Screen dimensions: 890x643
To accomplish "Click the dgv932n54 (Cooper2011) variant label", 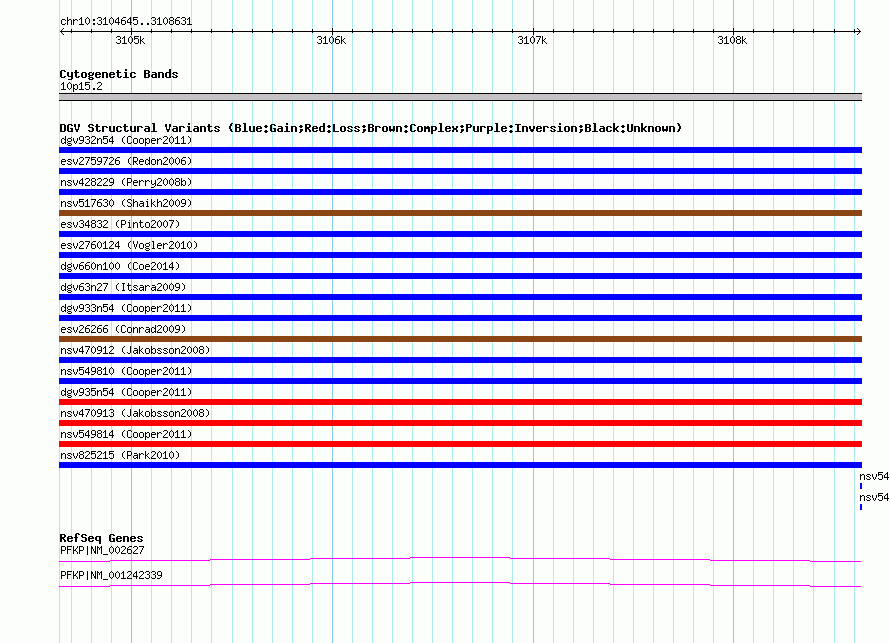I will click(126, 140).
